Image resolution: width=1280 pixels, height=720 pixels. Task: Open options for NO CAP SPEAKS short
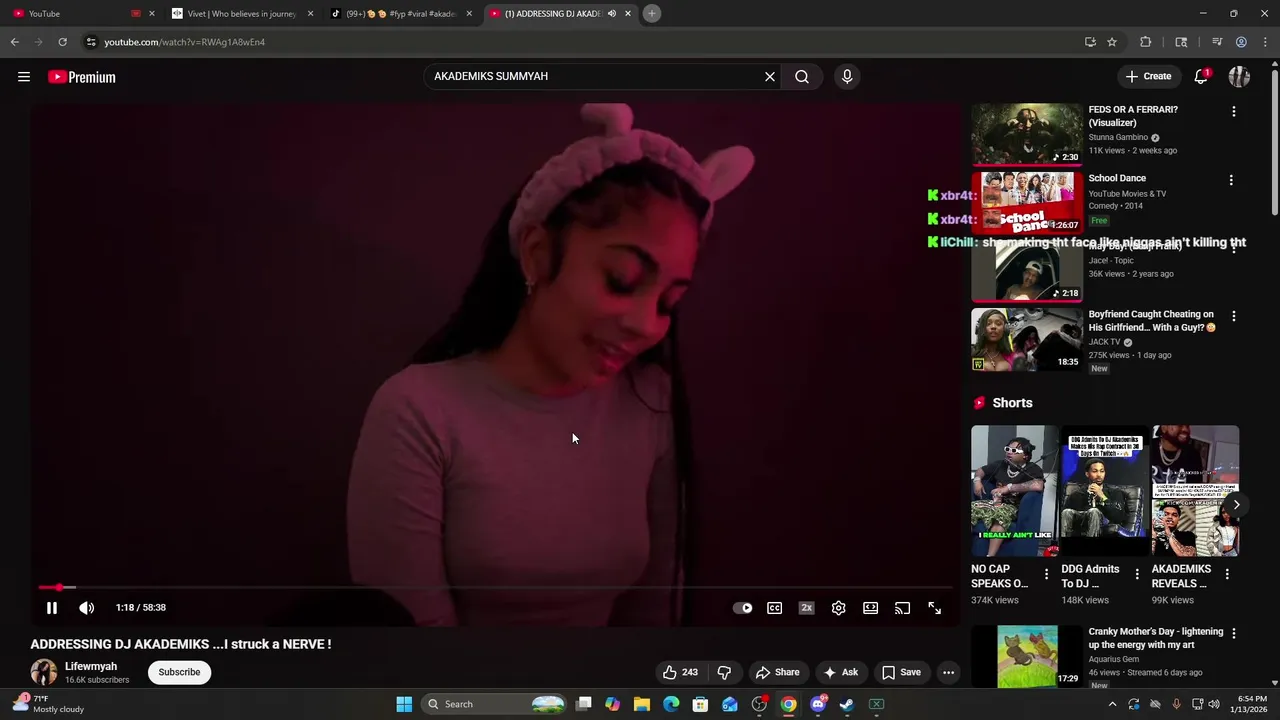1047,574
